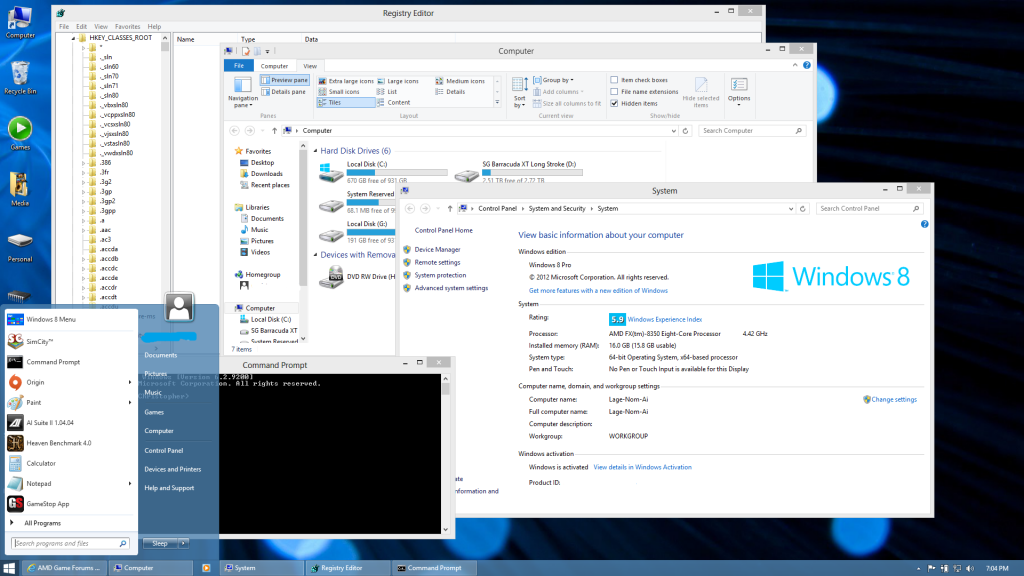The image size is (1024, 576).
Task: Click the Navigation pane button in ribbon
Action: (x=242, y=91)
